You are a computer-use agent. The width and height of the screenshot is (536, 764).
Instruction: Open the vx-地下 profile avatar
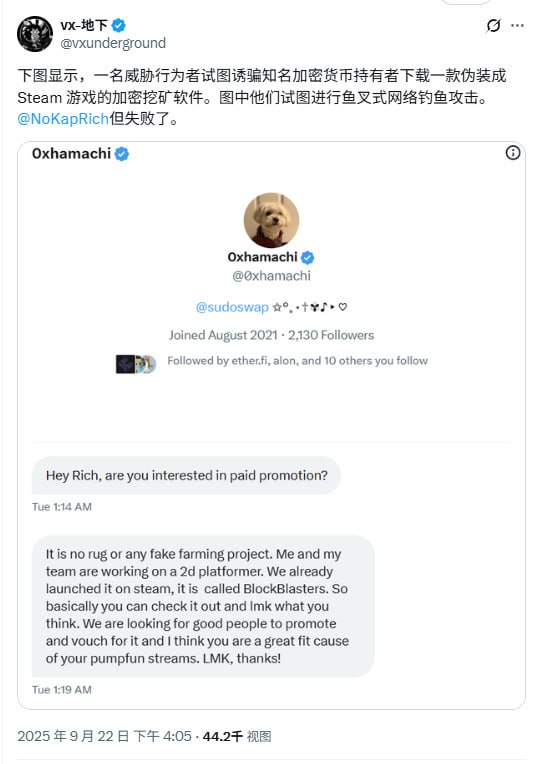[x=35, y=34]
